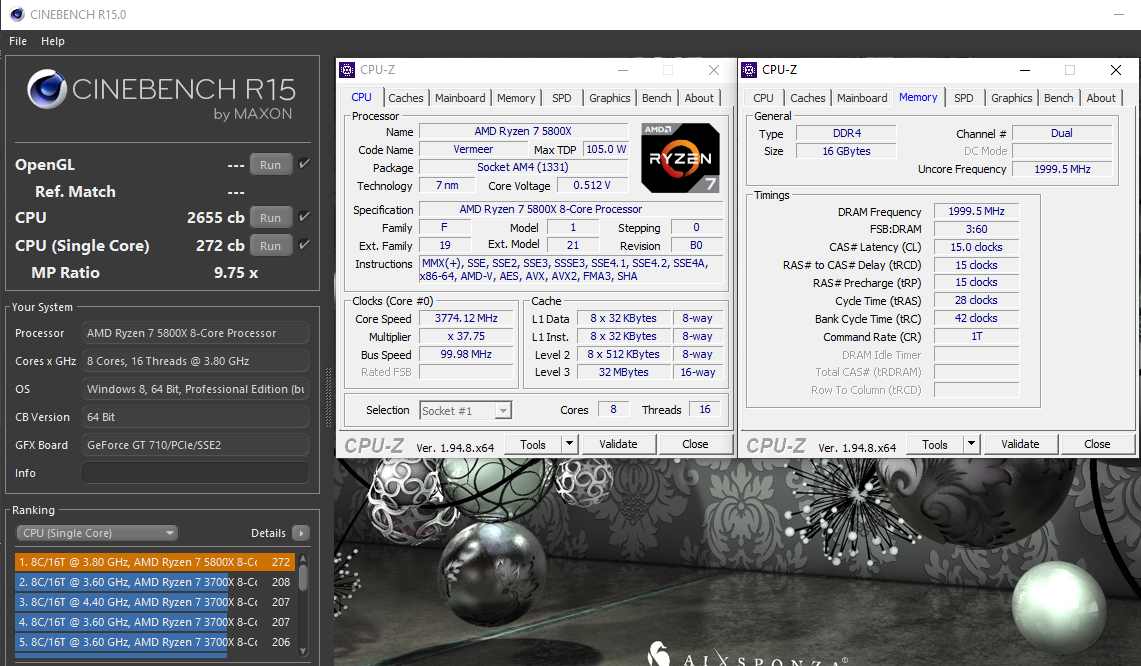This screenshot has height=666, width=1141.
Task: Click the empty Info input field
Action: (195, 472)
